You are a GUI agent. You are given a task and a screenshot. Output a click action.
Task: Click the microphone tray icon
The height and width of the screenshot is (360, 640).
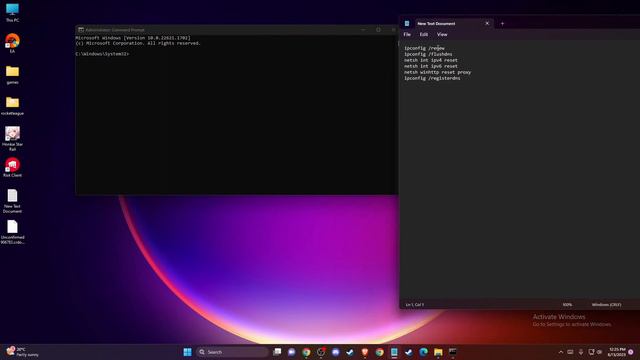point(581,352)
